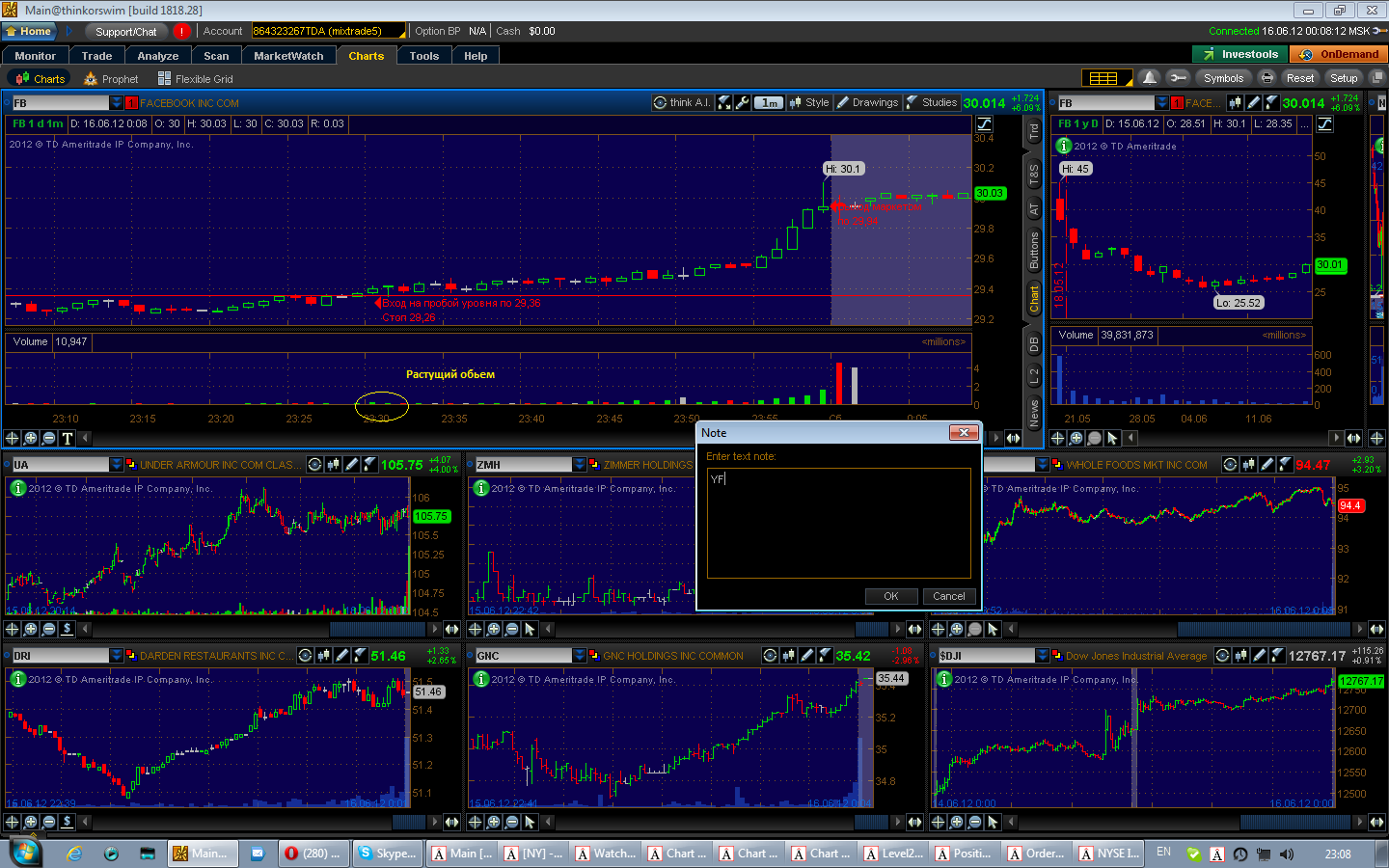Click the Support/Chat button
The image size is (1389, 868).
(125, 31)
